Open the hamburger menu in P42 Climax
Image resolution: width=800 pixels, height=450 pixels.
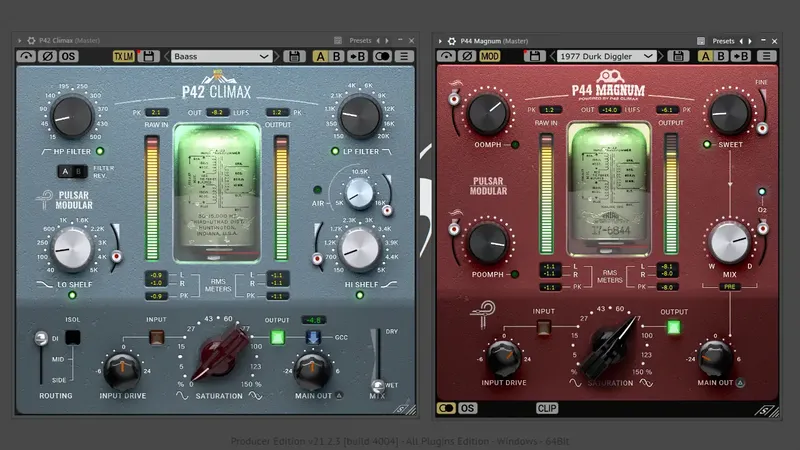pos(404,56)
